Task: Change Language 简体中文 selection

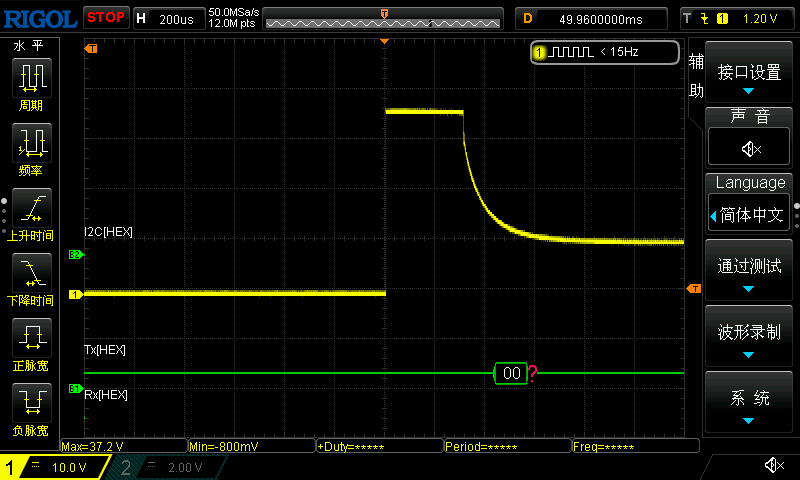Action: pyautogui.click(x=748, y=214)
